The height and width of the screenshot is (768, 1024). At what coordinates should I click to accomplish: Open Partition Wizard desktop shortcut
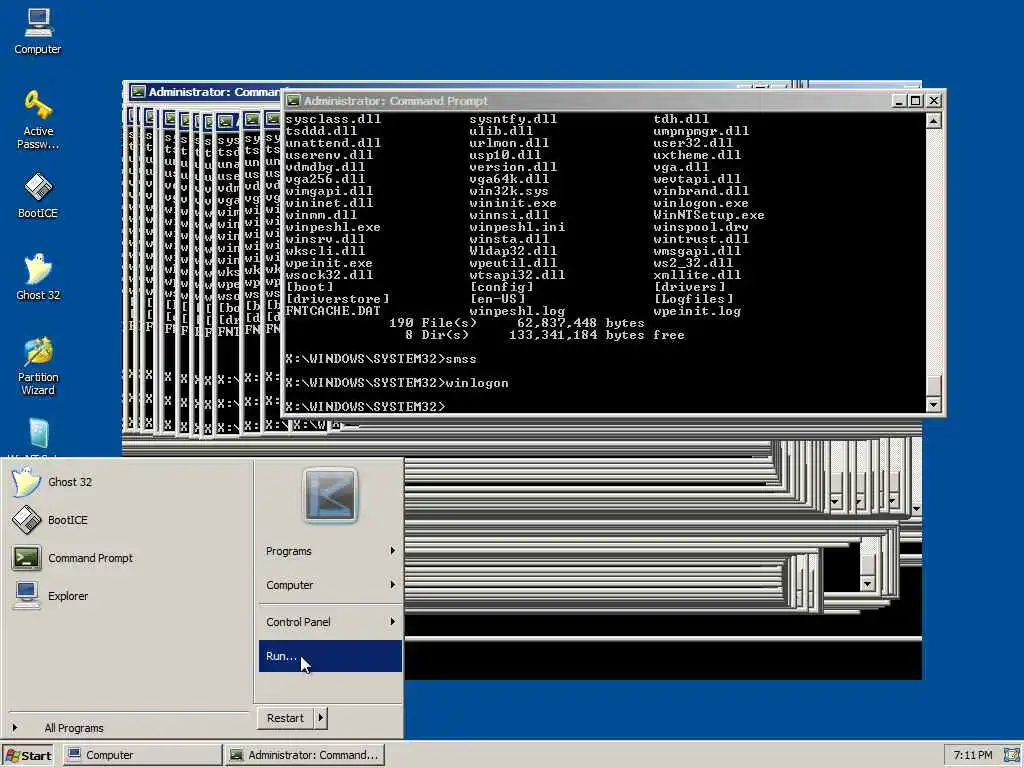38,366
